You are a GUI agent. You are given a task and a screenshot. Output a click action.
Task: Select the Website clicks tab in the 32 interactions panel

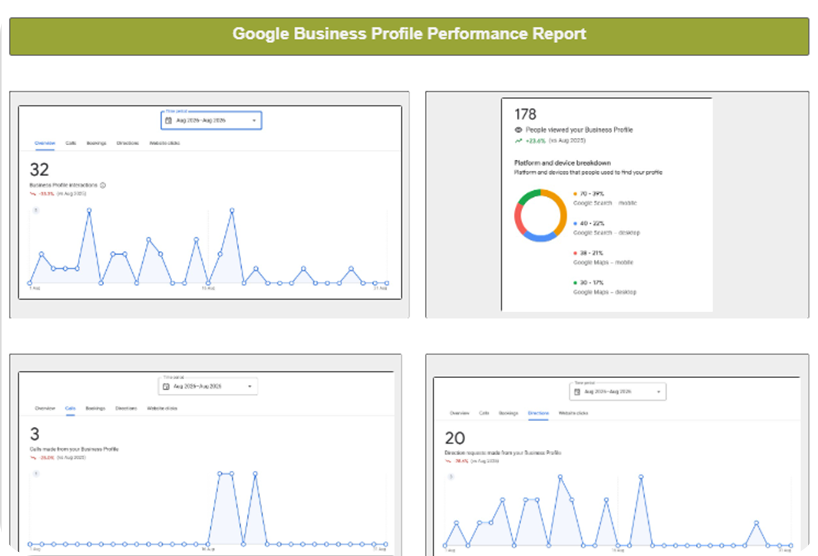[164, 143]
